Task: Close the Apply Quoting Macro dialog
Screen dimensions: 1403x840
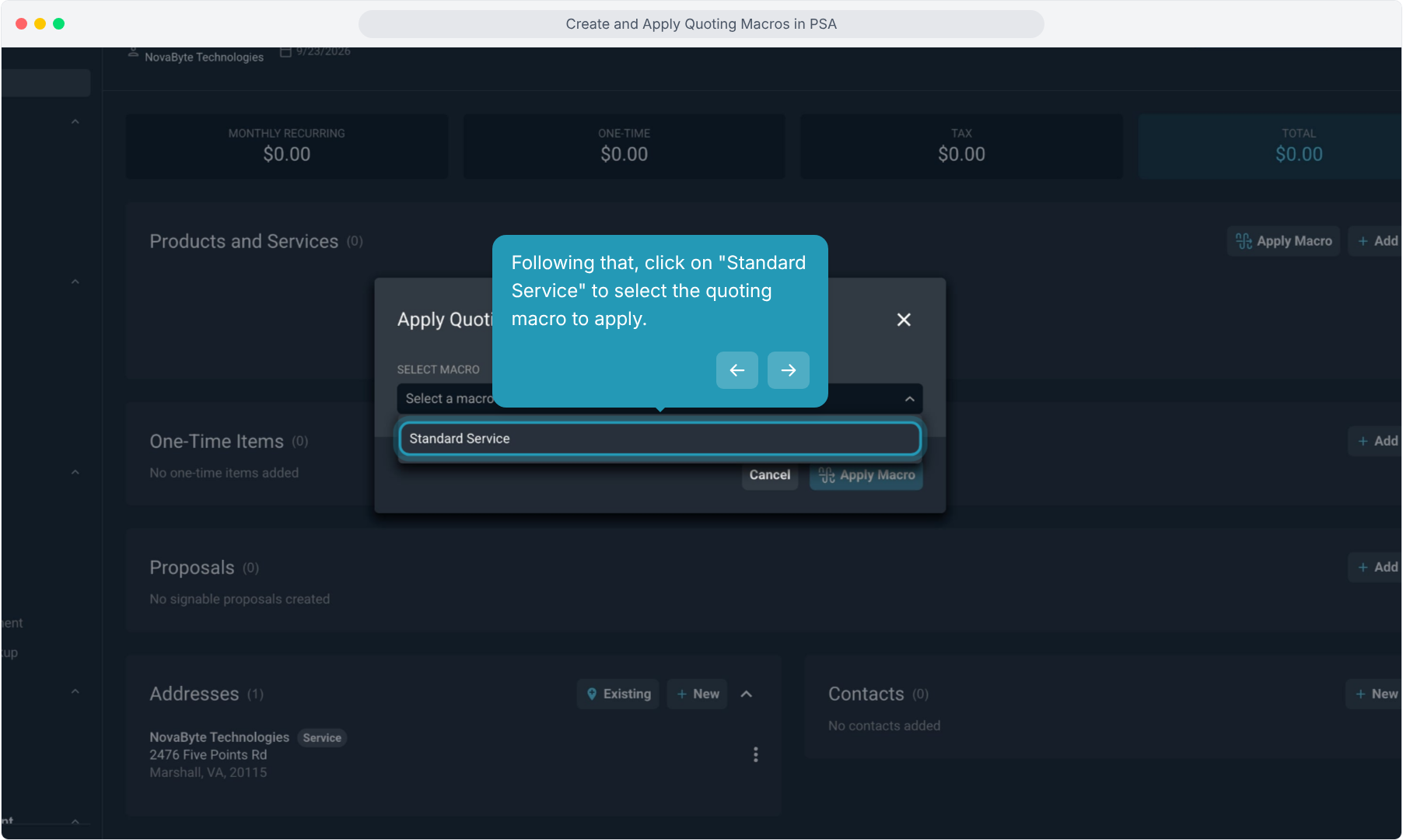Action: pos(904,320)
